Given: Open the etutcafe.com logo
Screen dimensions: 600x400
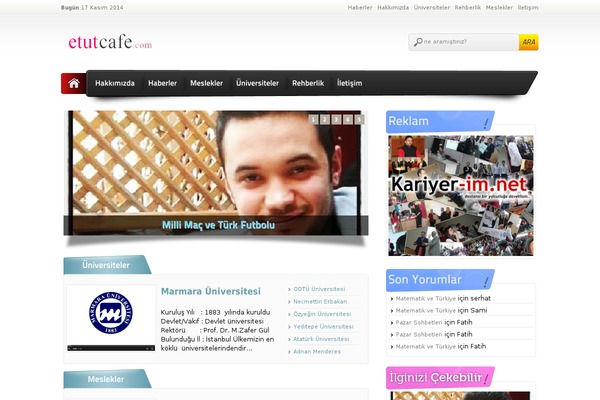Looking at the screenshot, I should point(110,42).
